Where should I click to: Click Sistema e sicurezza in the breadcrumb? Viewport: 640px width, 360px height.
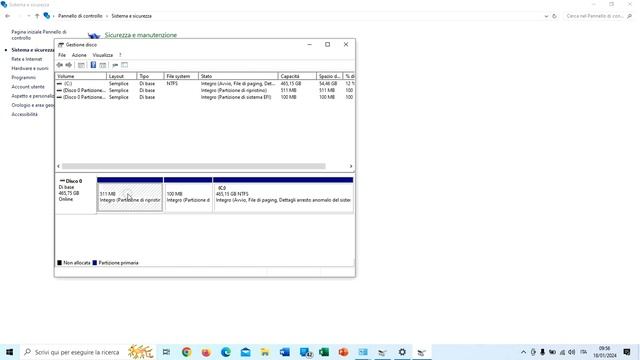[131, 16]
